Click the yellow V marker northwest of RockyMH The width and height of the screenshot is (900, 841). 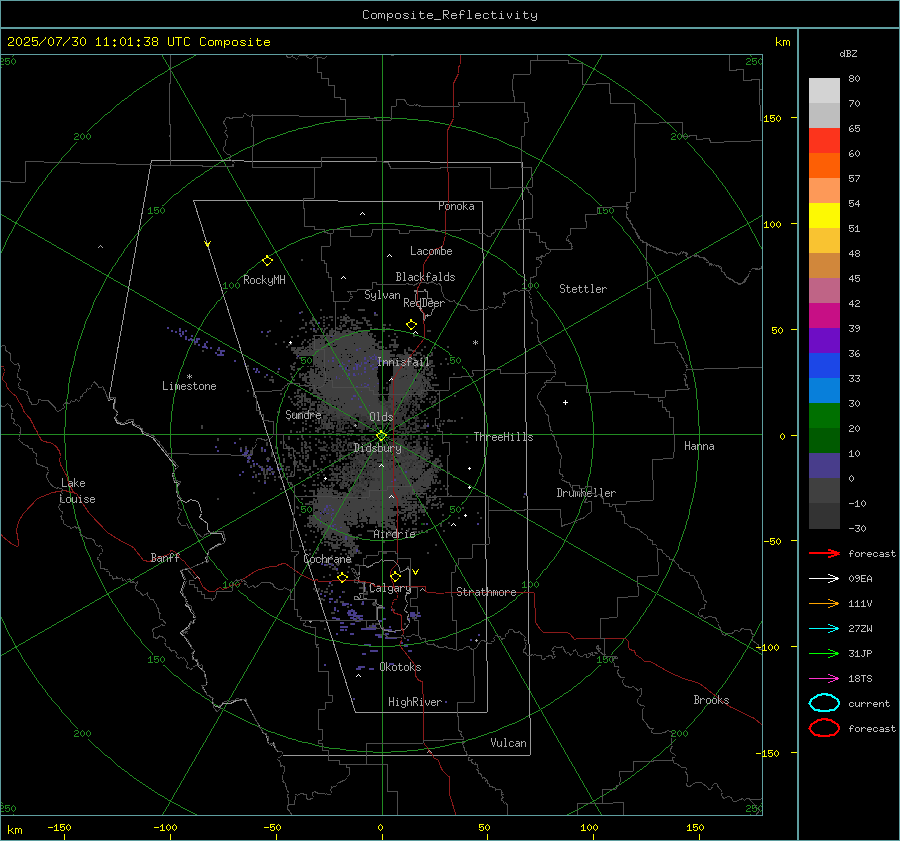[208, 244]
